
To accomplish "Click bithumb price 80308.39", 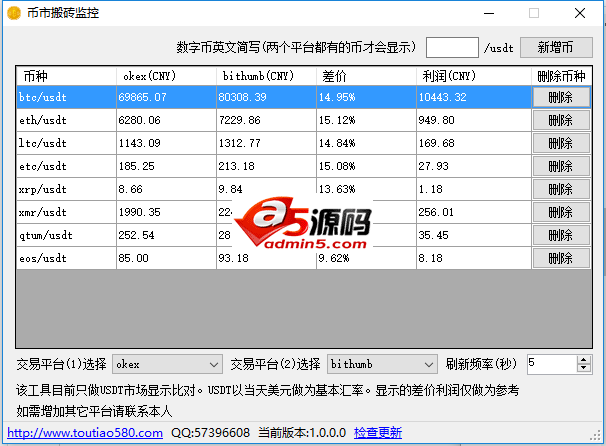I will [x=266, y=97].
